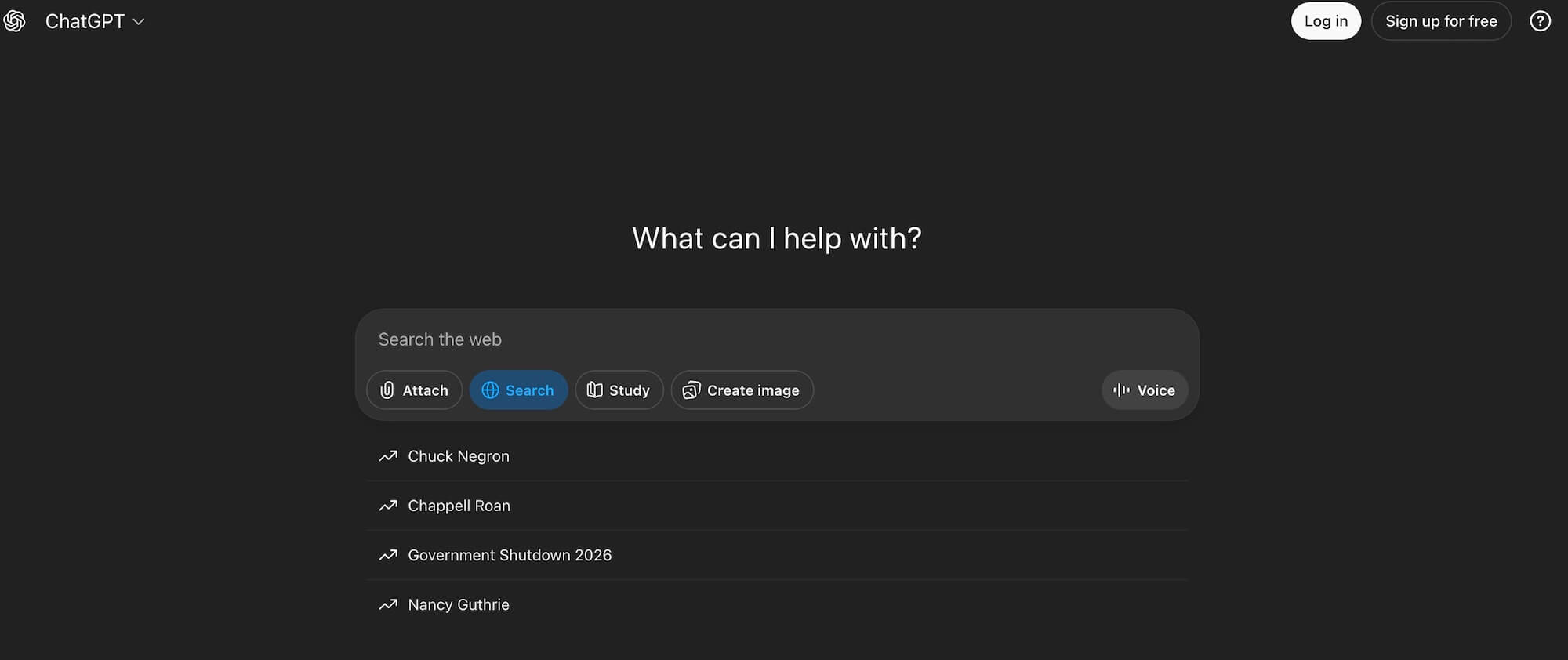Click trending arrow beside Nancy Guthrie

(388, 604)
